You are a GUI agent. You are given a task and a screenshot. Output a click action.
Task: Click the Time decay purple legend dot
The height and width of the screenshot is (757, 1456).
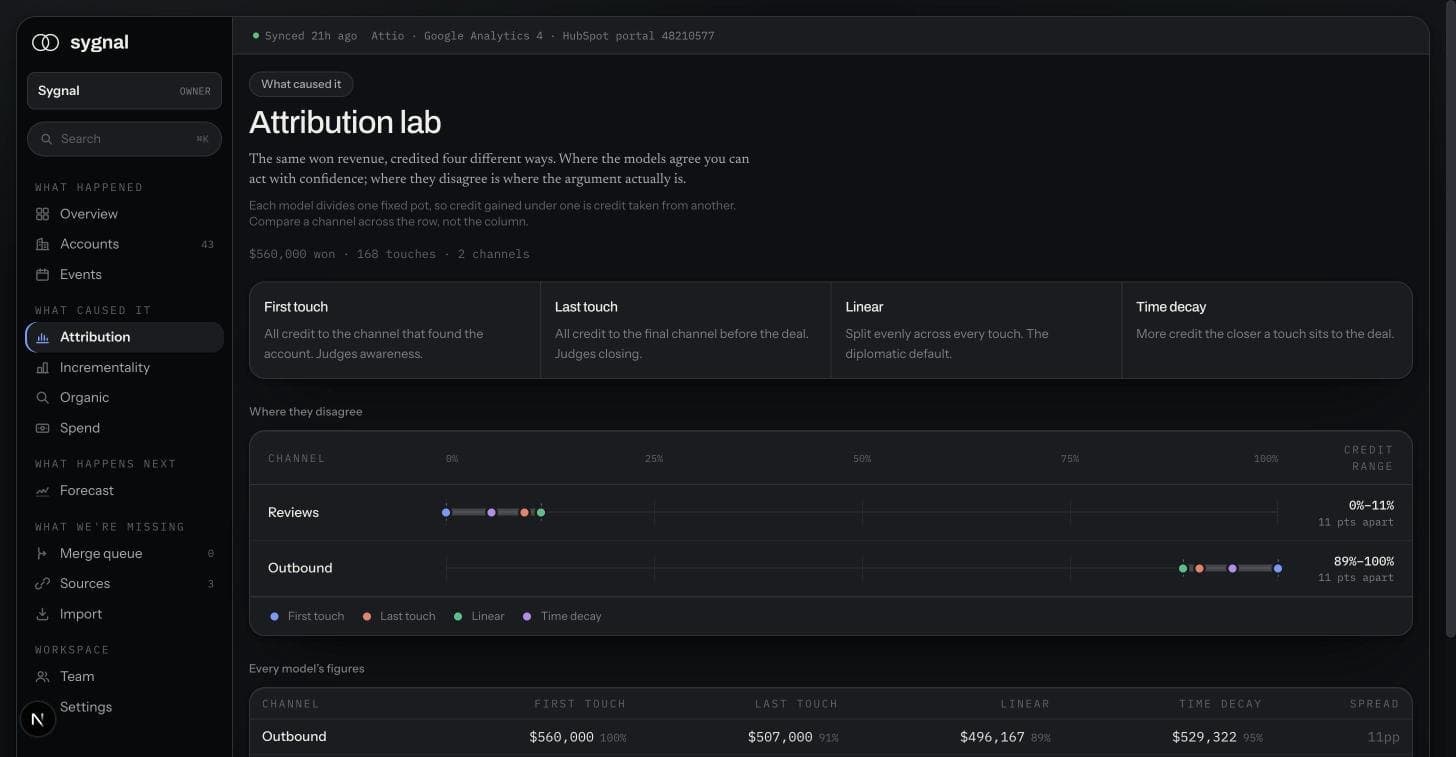coord(527,617)
